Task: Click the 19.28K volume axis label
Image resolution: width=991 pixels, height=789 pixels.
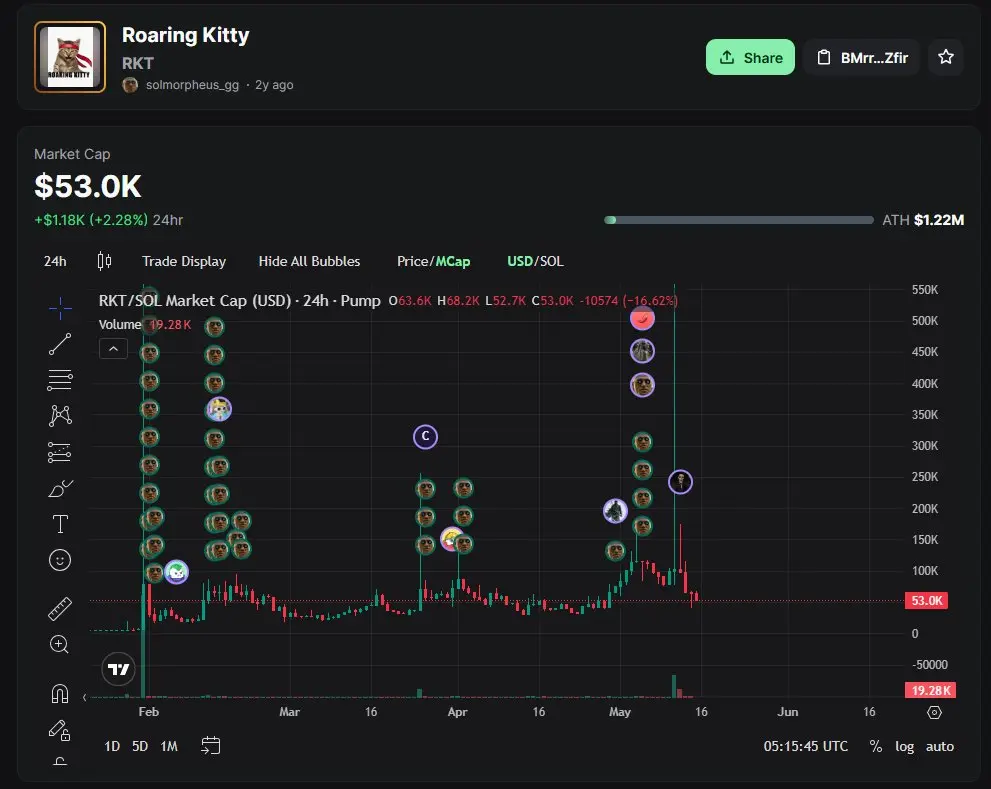Action: [x=930, y=690]
